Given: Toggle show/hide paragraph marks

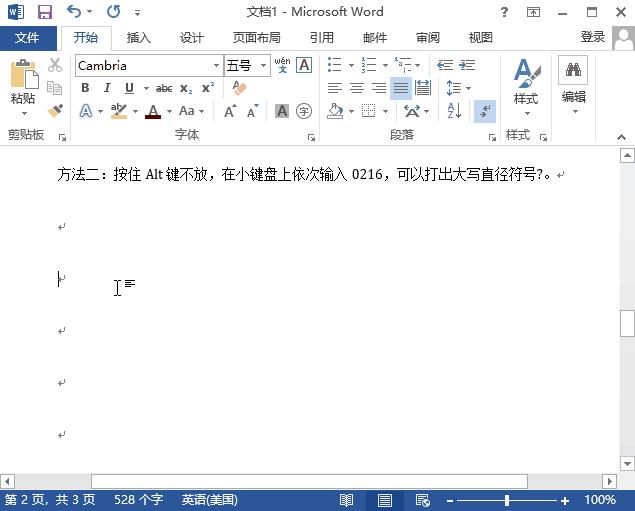Looking at the screenshot, I should [485, 111].
